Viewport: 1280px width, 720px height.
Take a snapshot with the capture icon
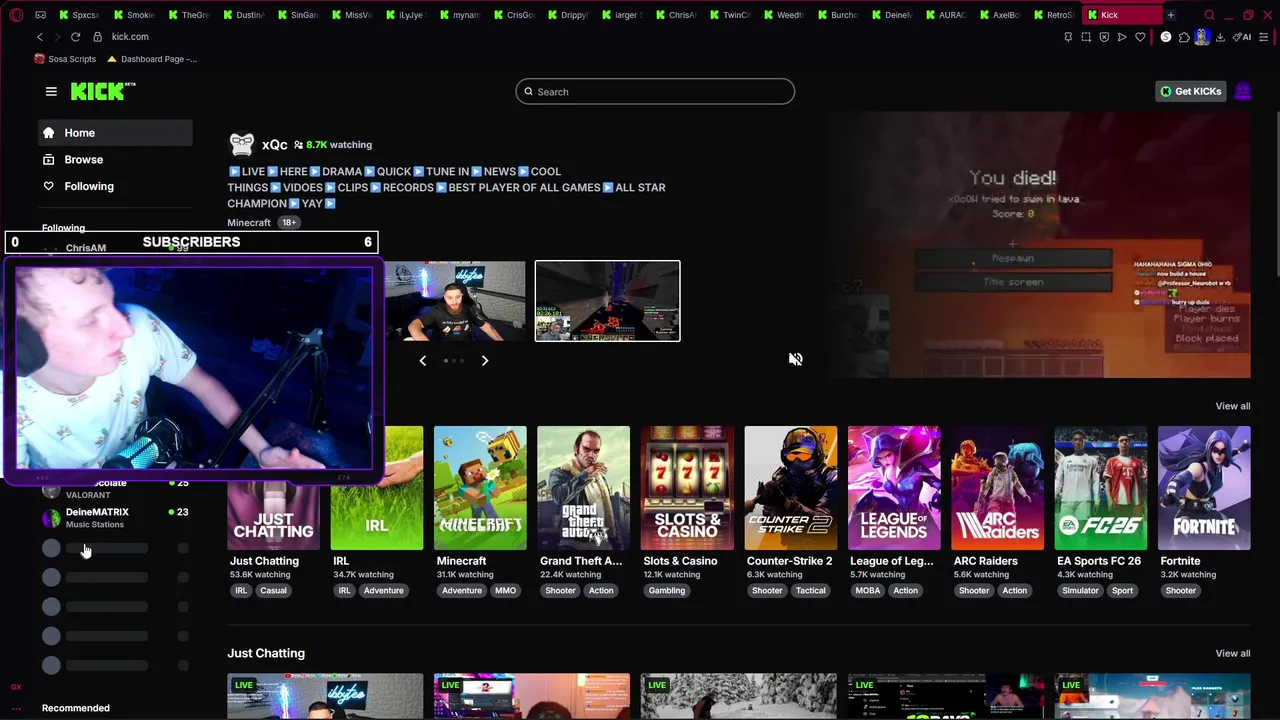coord(1086,37)
